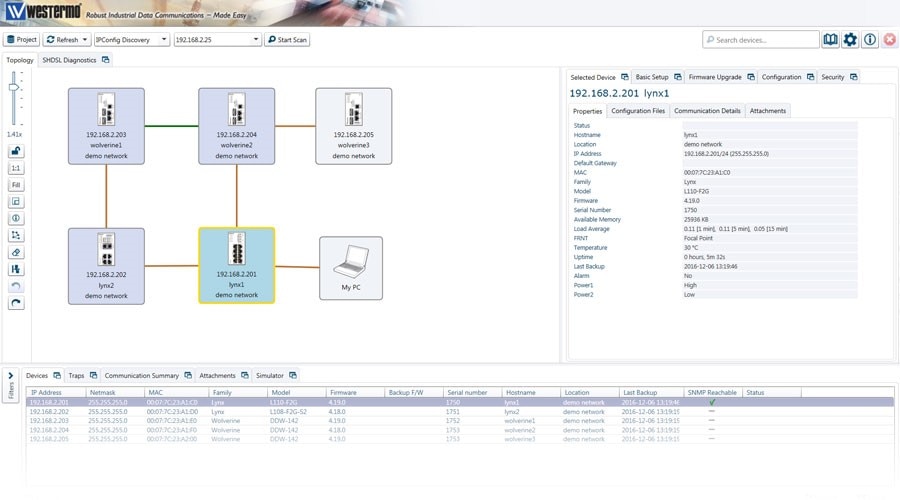
Task: Select the eraser icon in left toolbar
Action: pyautogui.click(x=15, y=253)
